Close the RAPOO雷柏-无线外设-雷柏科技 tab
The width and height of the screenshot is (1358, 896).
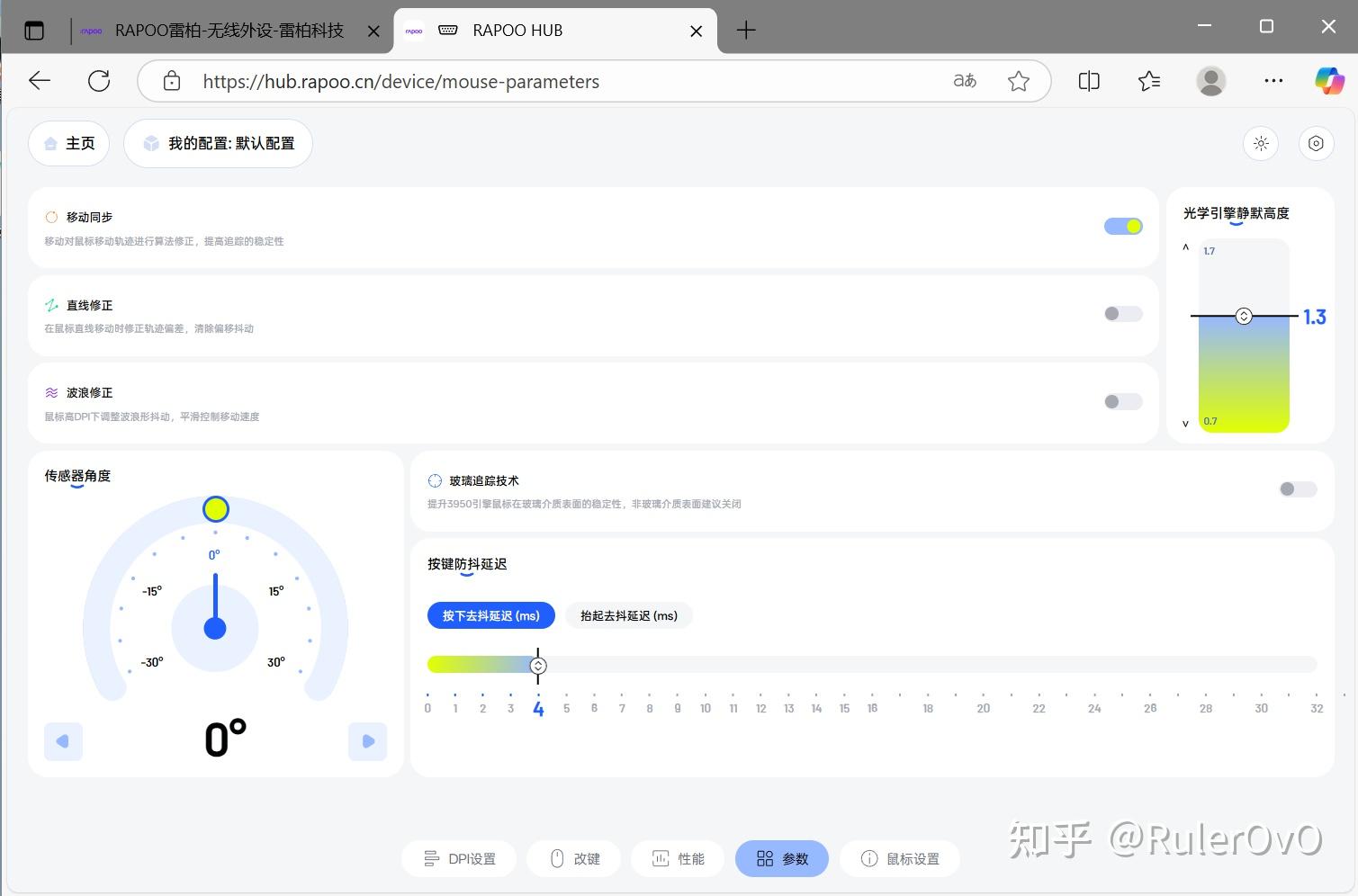[x=373, y=31]
